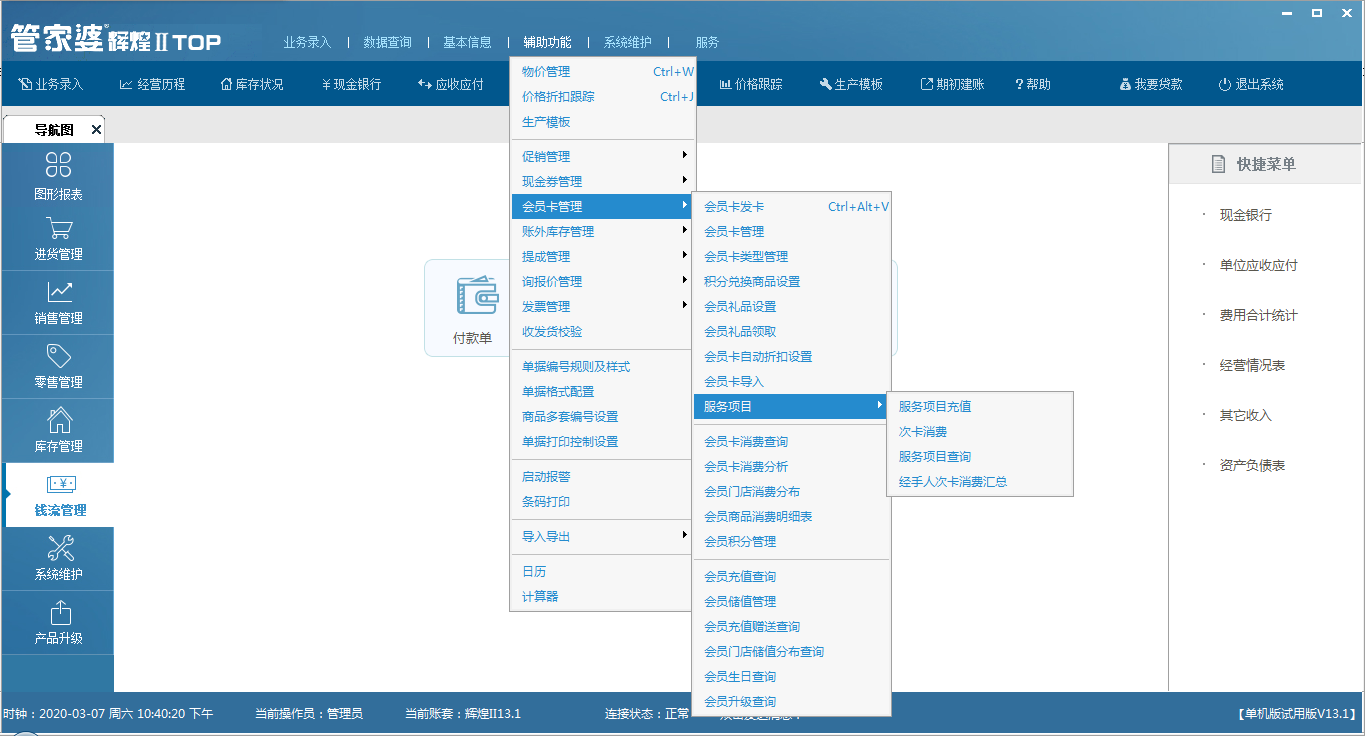Choose 会员卡发卡 menu entry
Screen dimensions: 1365x736
click(x=734, y=207)
